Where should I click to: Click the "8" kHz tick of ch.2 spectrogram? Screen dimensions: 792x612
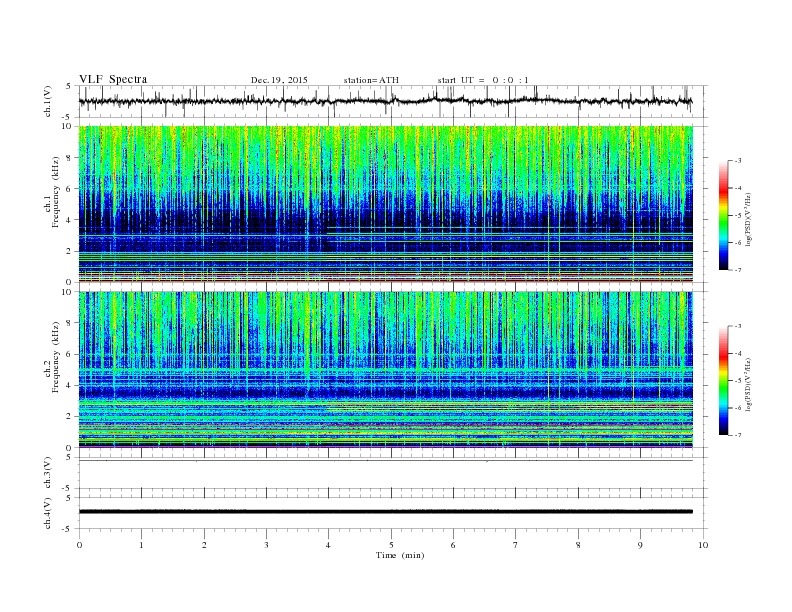70,323
